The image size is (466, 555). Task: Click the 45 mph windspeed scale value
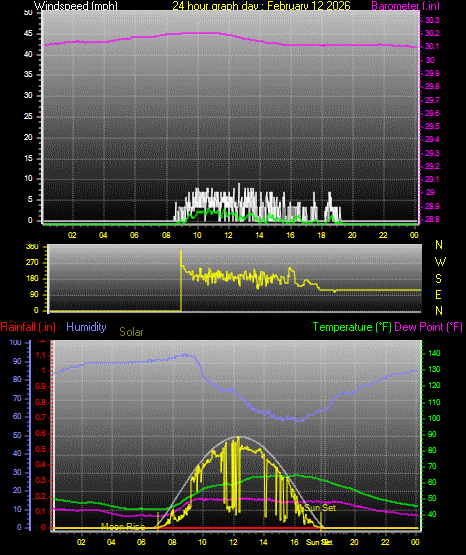[x=28, y=34]
